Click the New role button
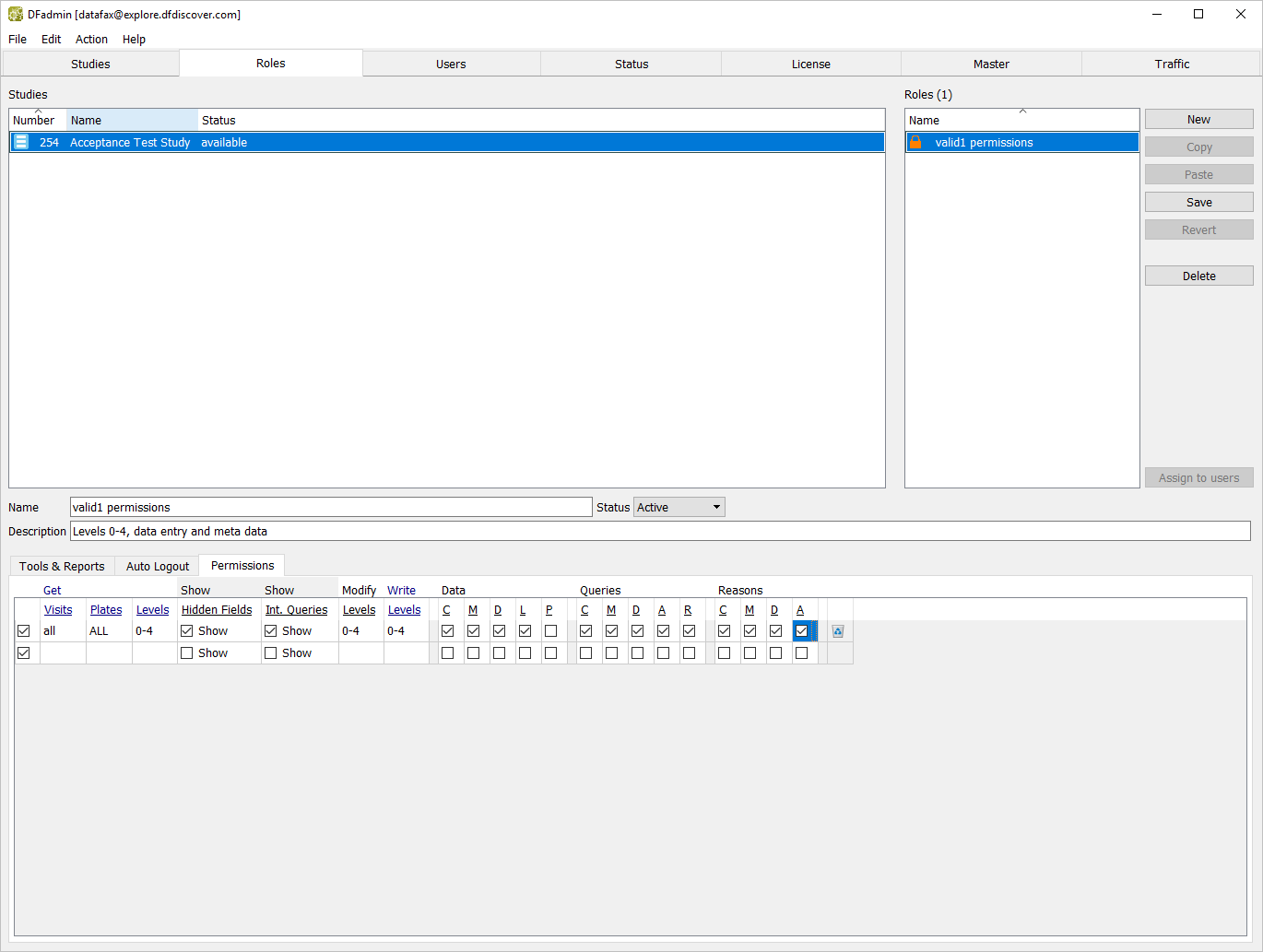The height and width of the screenshot is (952, 1263). [1198, 120]
